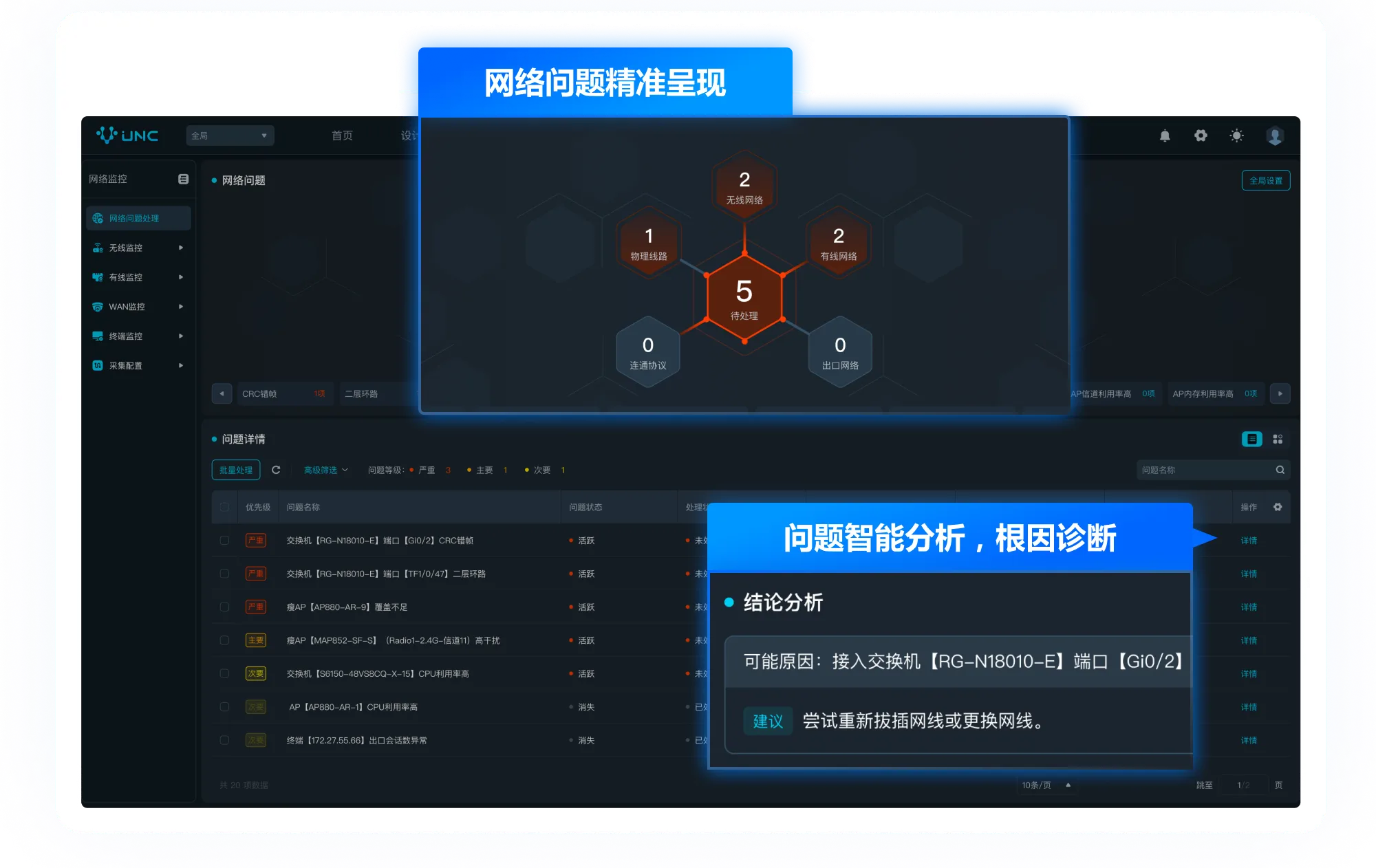Click the notification bell icon
The height and width of the screenshot is (868, 1376).
coord(1165,136)
